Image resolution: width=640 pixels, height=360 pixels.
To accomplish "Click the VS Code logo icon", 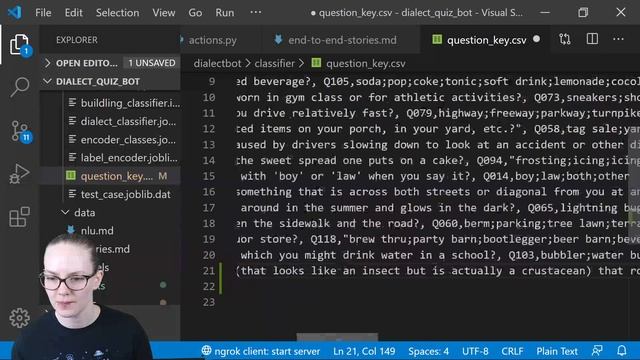I will tap(15, 13).
